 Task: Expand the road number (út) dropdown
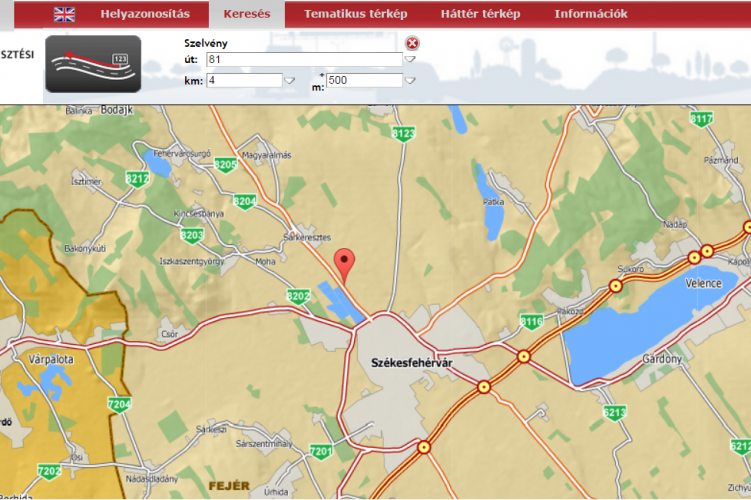[x=409, y=60]
